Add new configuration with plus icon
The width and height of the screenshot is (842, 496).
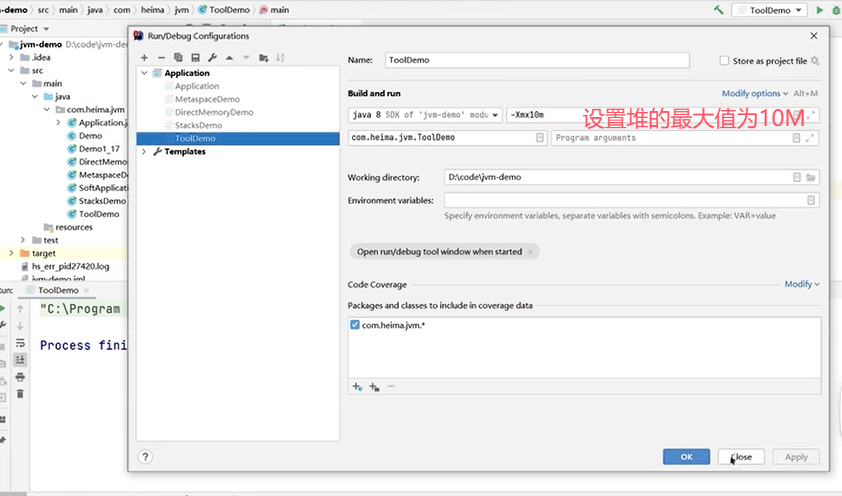click(144, 57)
